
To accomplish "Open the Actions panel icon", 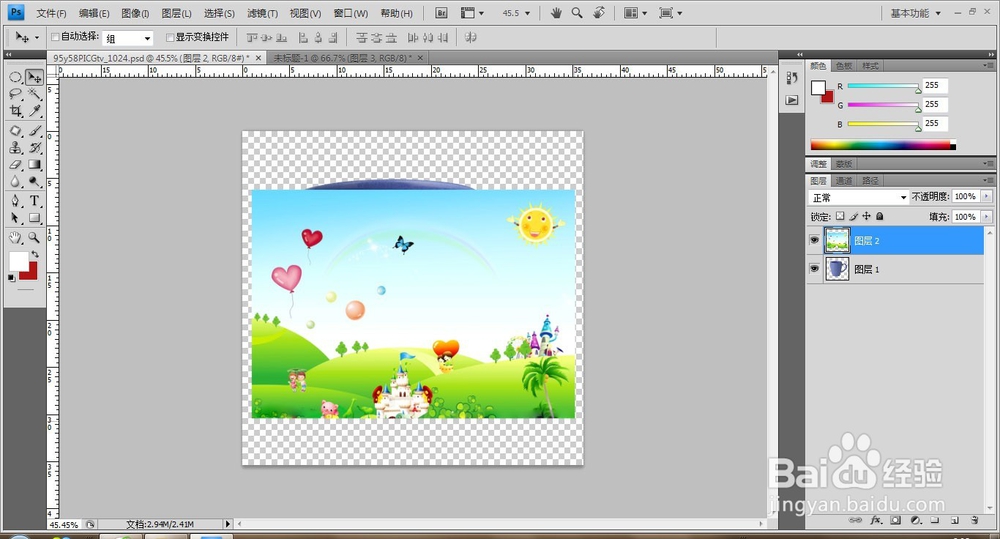I will pyautogui.click(x=791, y=100).
